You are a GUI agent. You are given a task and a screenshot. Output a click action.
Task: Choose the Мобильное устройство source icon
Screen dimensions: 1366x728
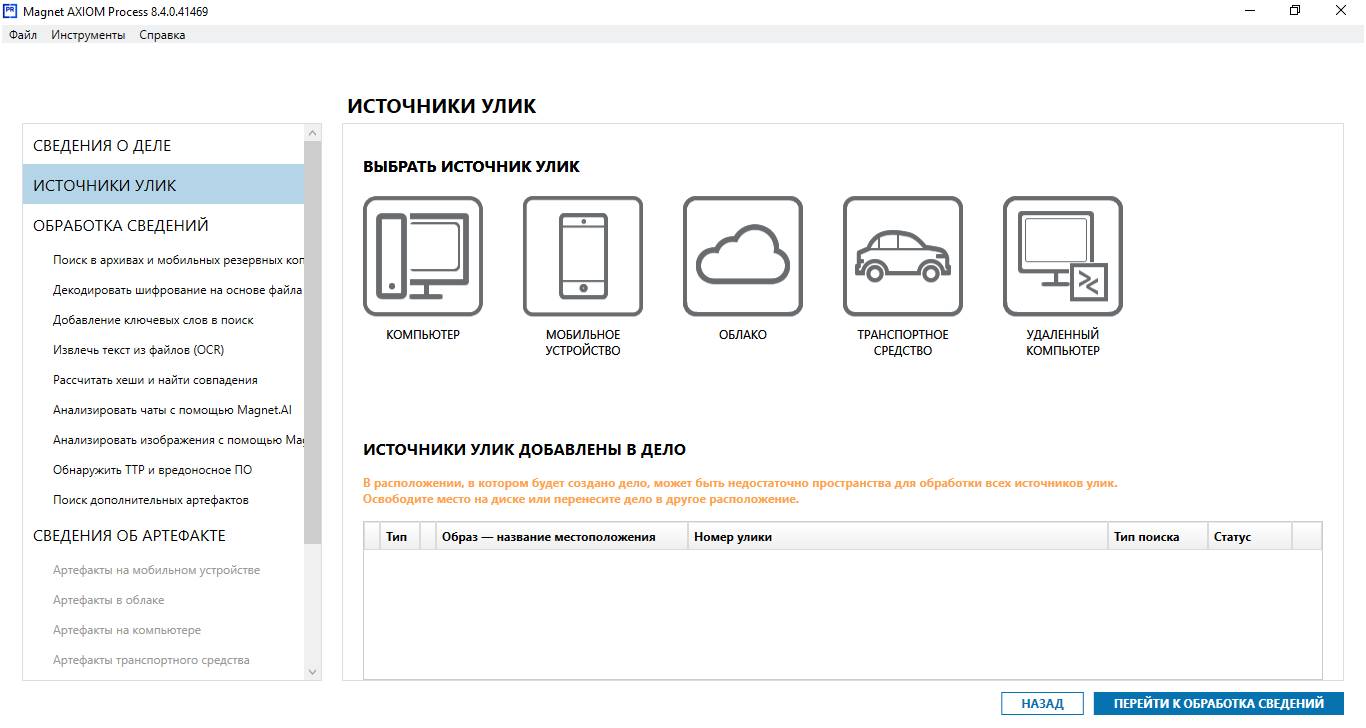583,256
